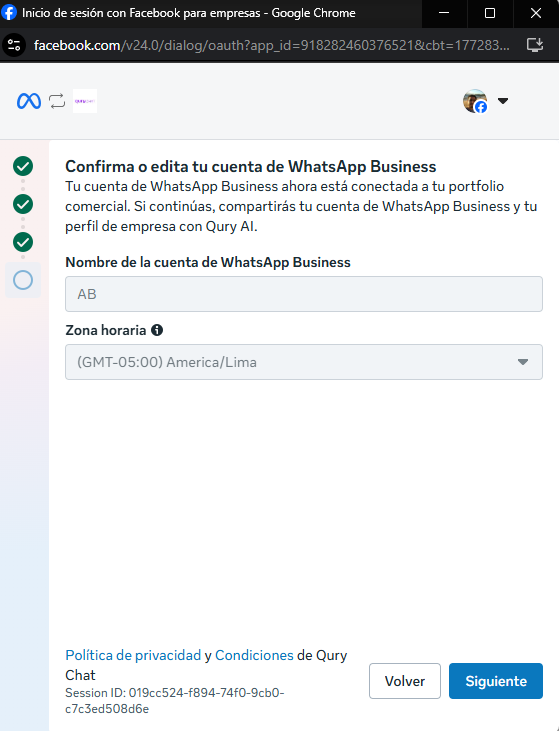Click the sync arrows icon beside Meta logo
Viewport: 559px width, 731px height.
pyautogui.click(x=57, y=101)
